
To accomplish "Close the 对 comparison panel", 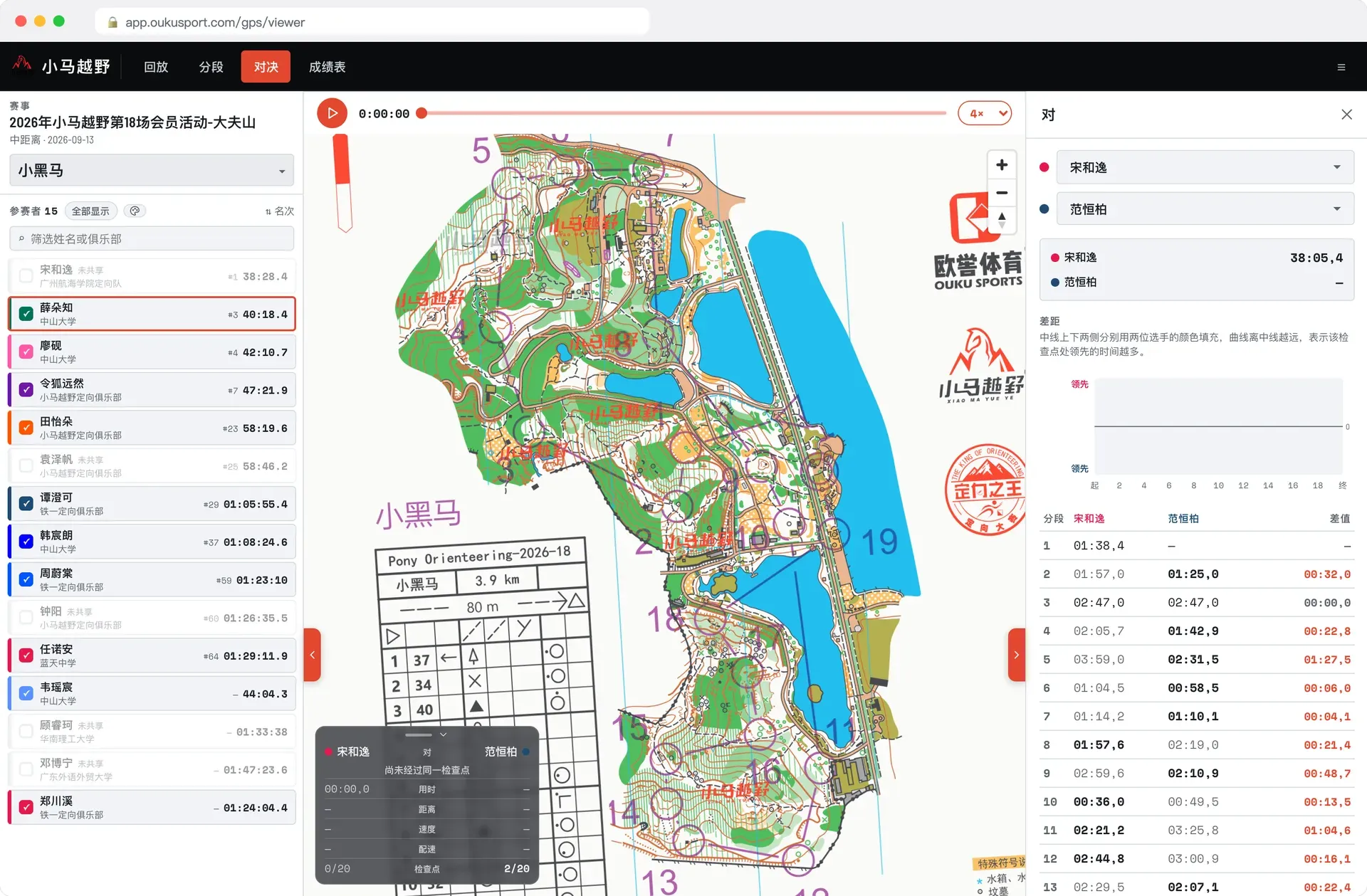I will click(1346, 115).
